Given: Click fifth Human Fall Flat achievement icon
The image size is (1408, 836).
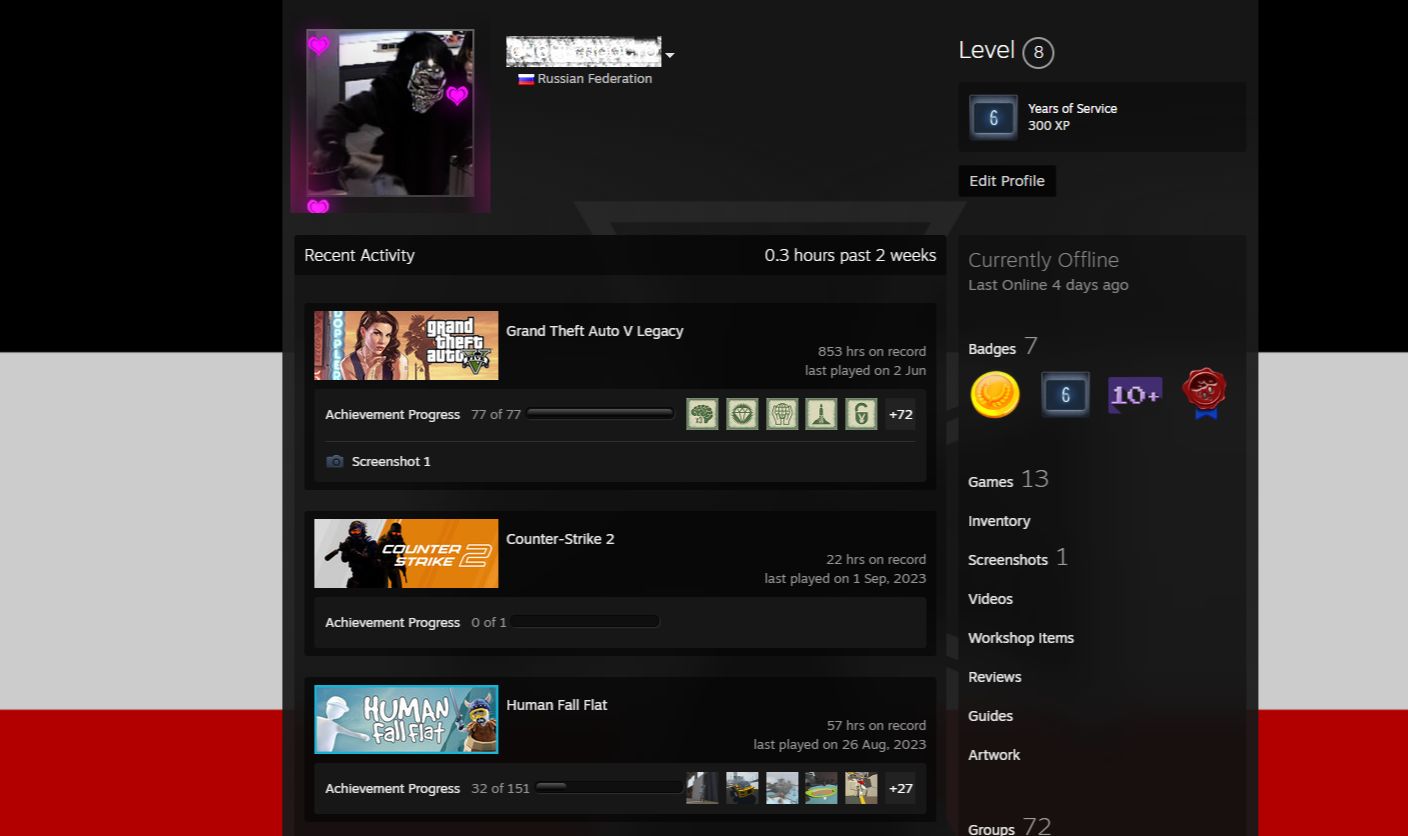Looking at the screenshot, I should pos(861,788).
